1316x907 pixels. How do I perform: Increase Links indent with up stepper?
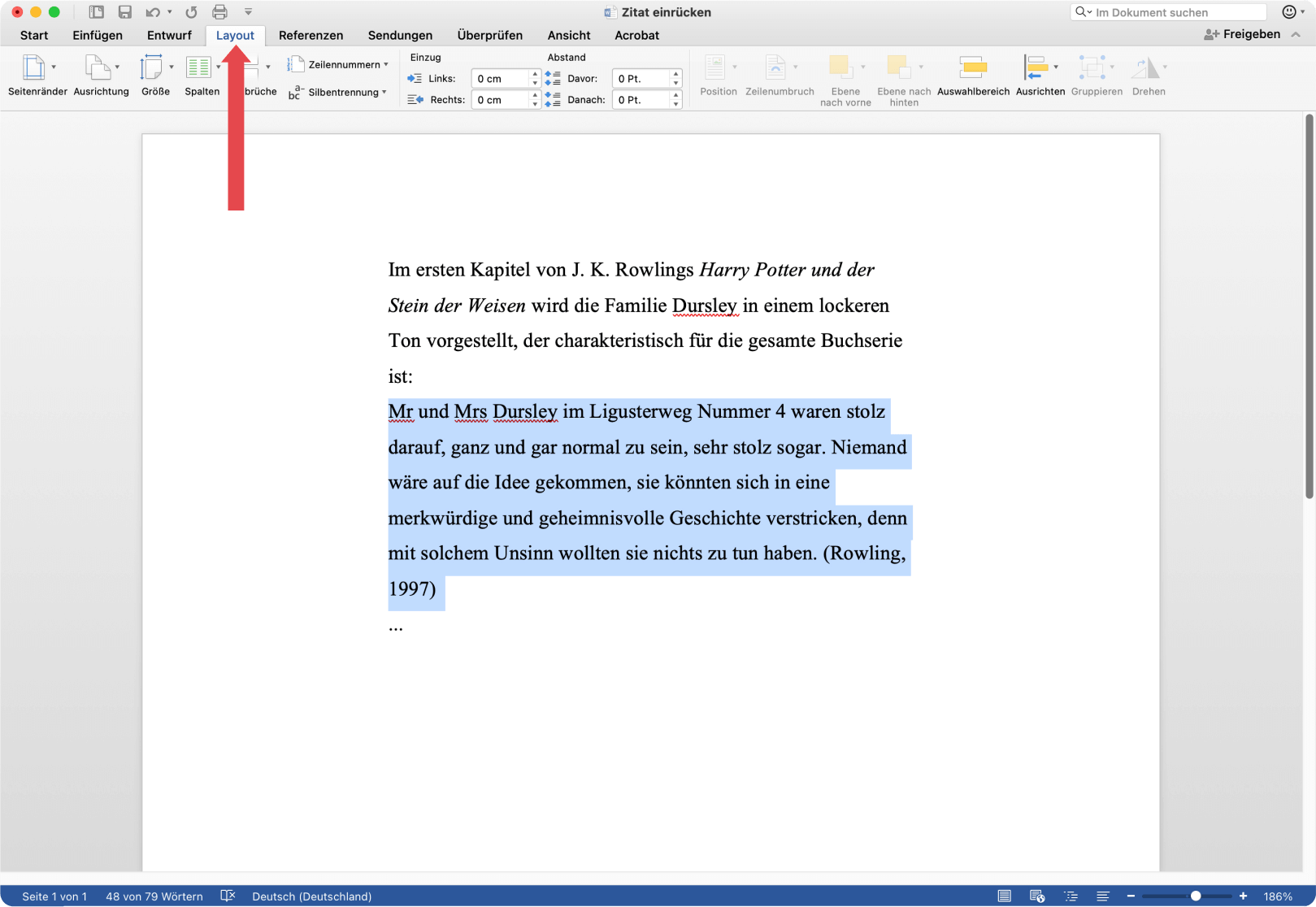535,75
